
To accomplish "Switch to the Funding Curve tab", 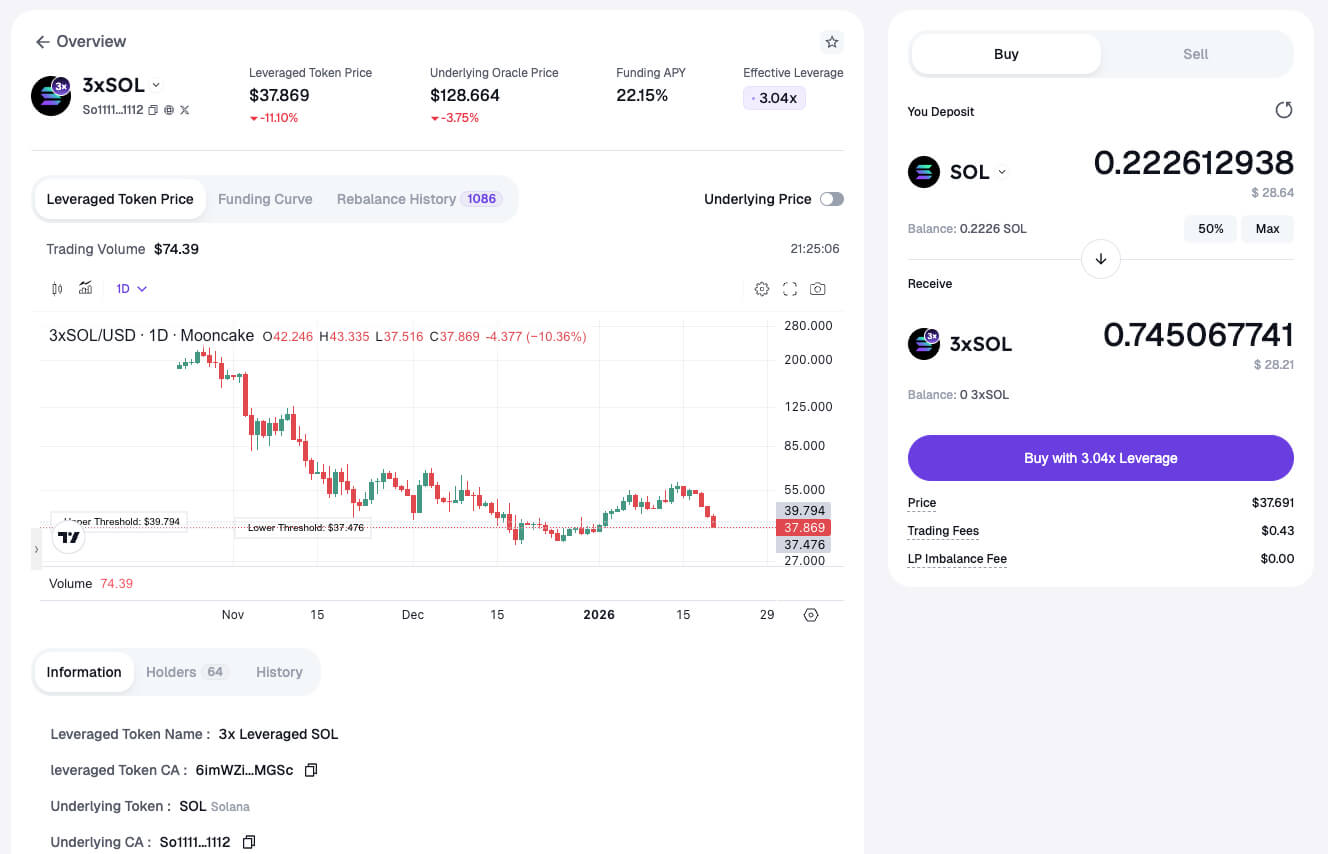I will click(x=265, y=199).
